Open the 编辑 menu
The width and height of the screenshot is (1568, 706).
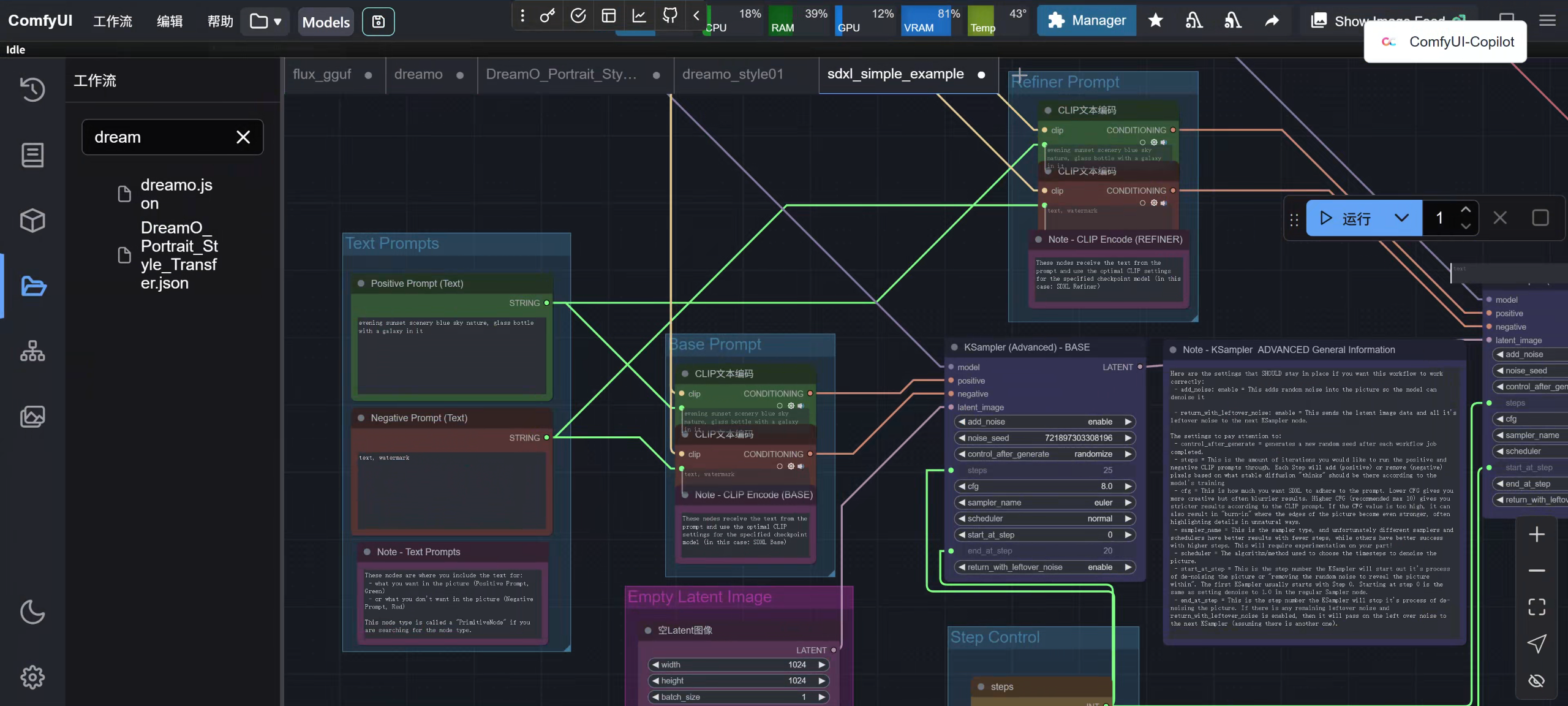[x=170, y=21]
